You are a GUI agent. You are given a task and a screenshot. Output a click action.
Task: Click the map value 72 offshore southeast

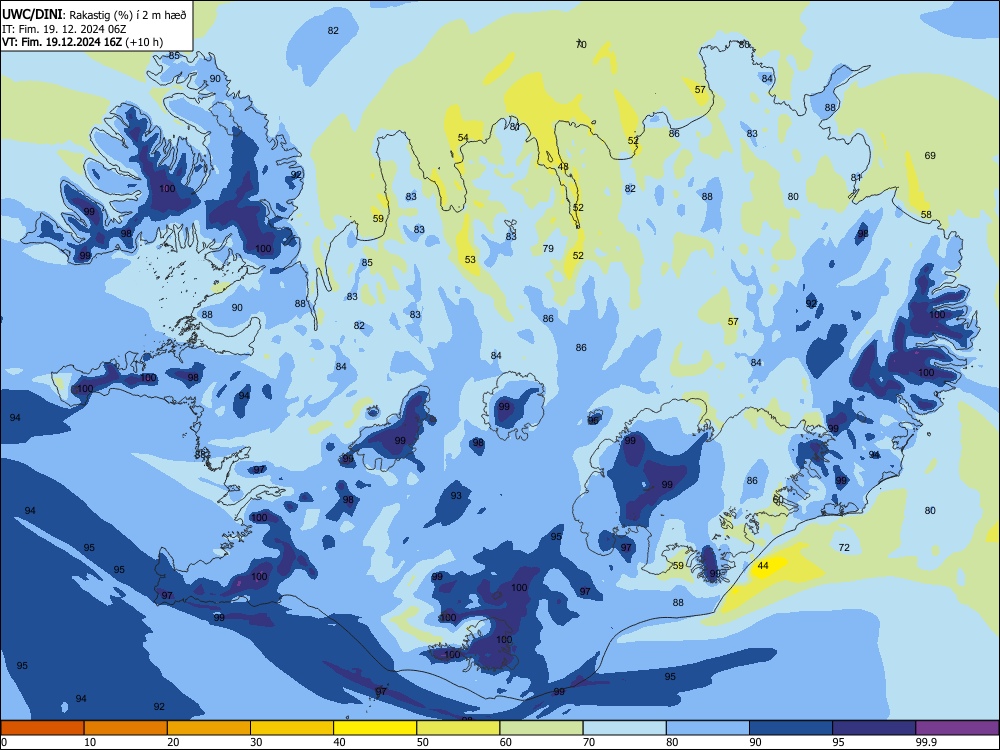click(844, 547)
